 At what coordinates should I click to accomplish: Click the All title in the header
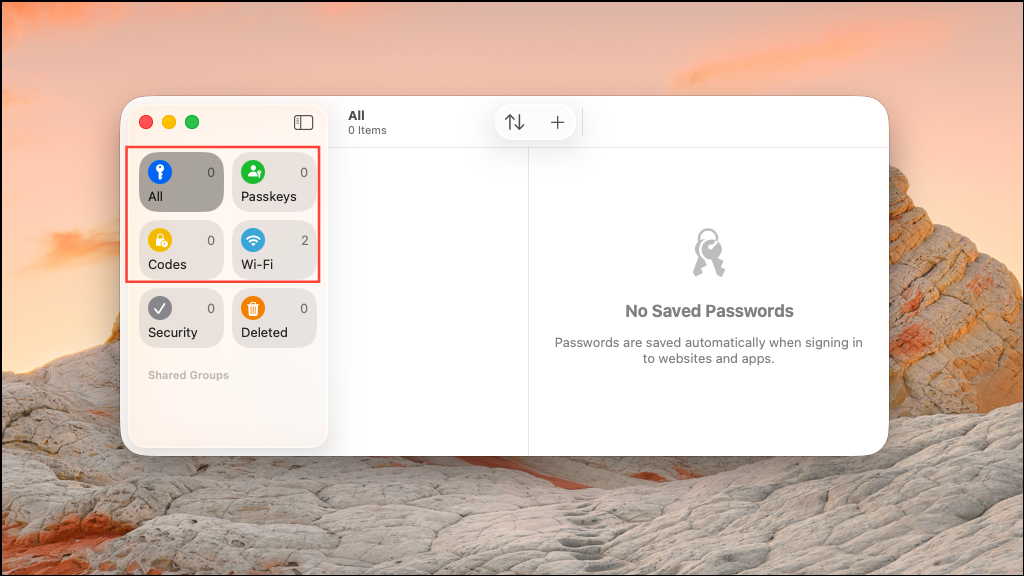357,116
